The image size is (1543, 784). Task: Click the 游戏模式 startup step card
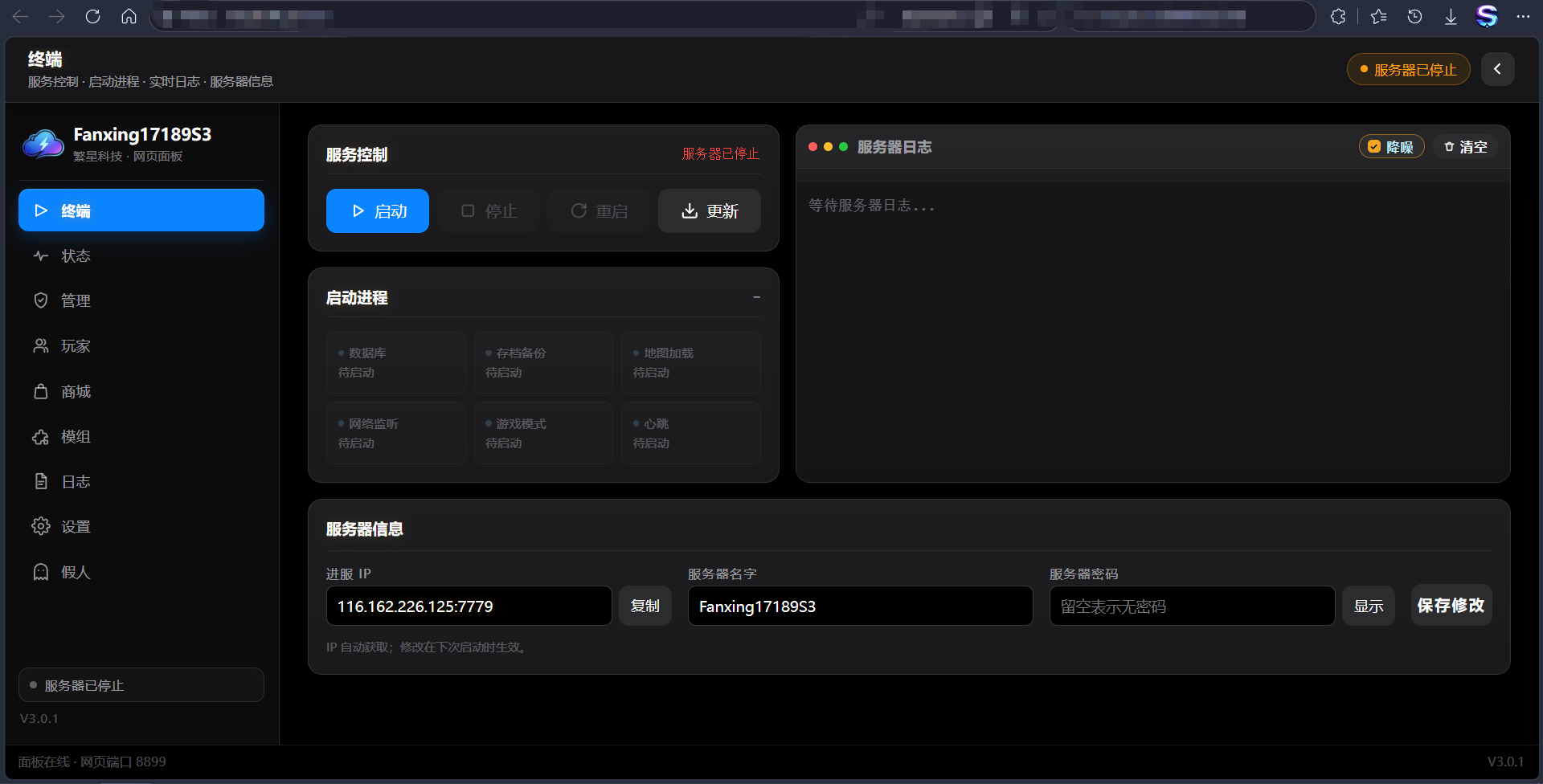(543, 433)
